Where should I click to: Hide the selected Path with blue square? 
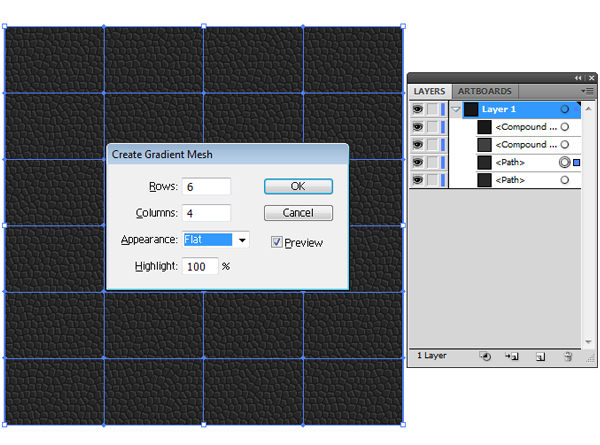[418, 162]
